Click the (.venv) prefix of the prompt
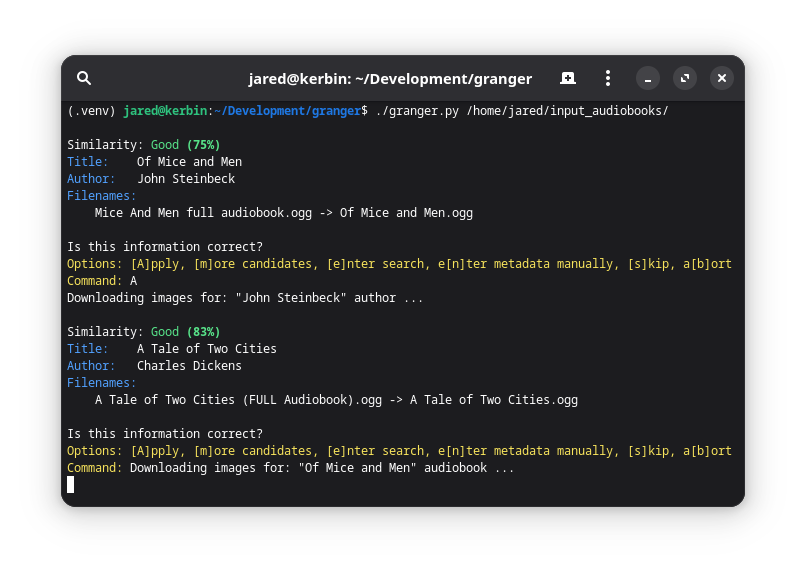The width and height of the screenshot is (806, 574). click(x=91, y=111)
